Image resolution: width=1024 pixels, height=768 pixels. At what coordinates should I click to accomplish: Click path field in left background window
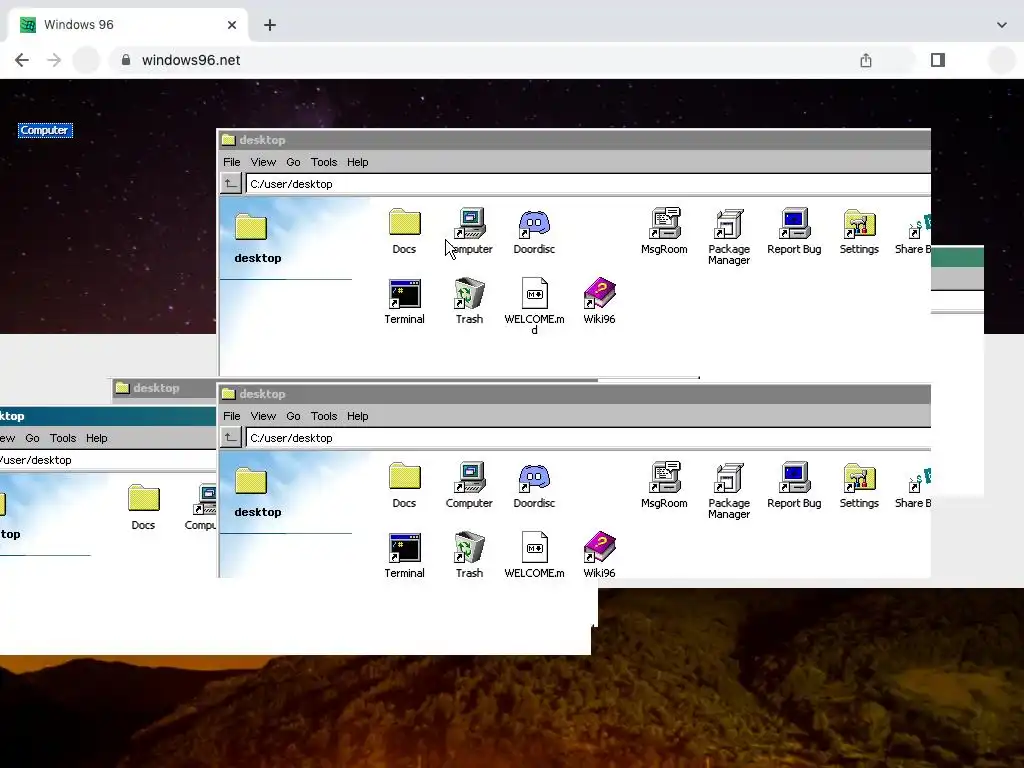(x=108, y=460)
